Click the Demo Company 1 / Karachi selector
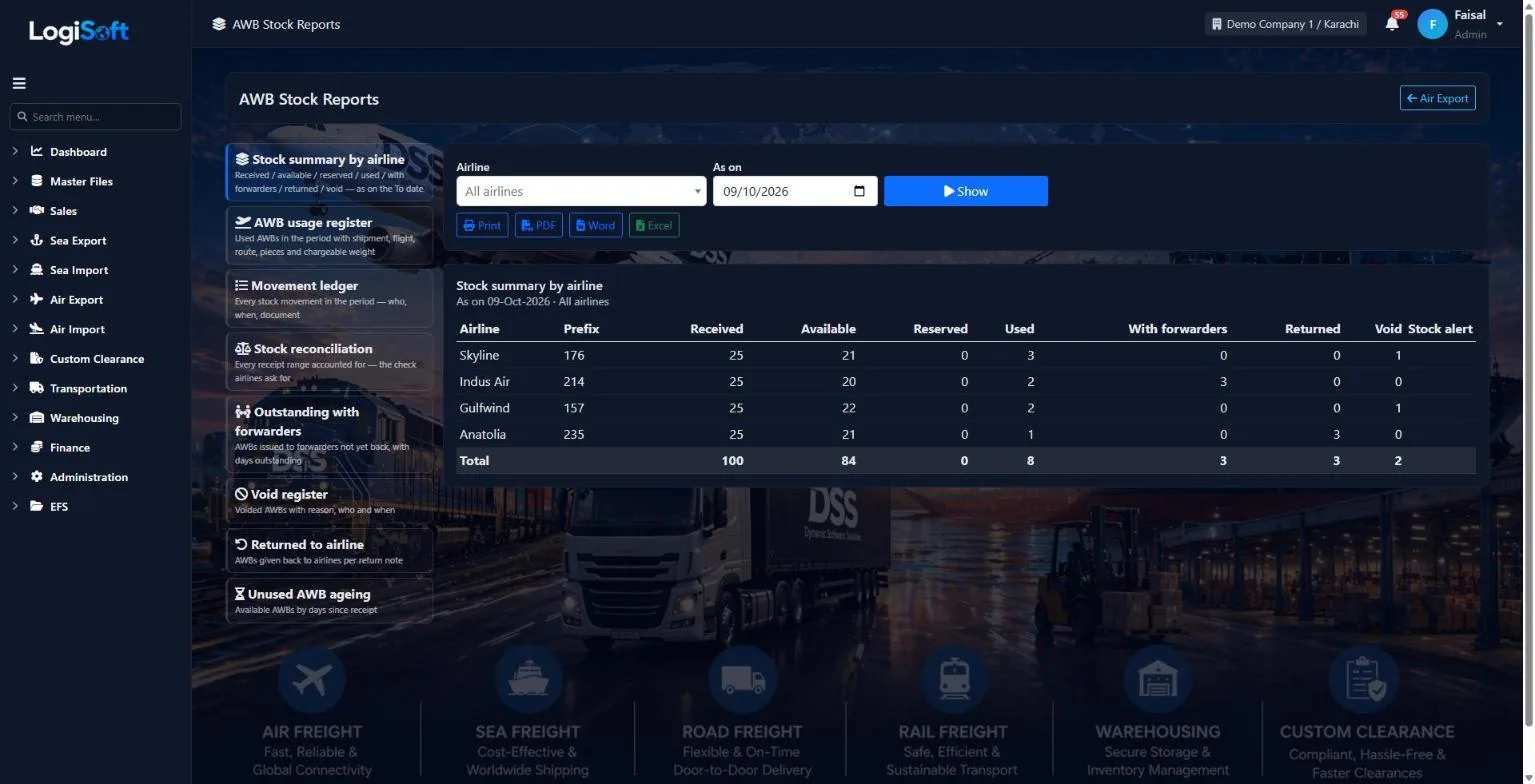 pyautogui.click(x=1285, y=24)
